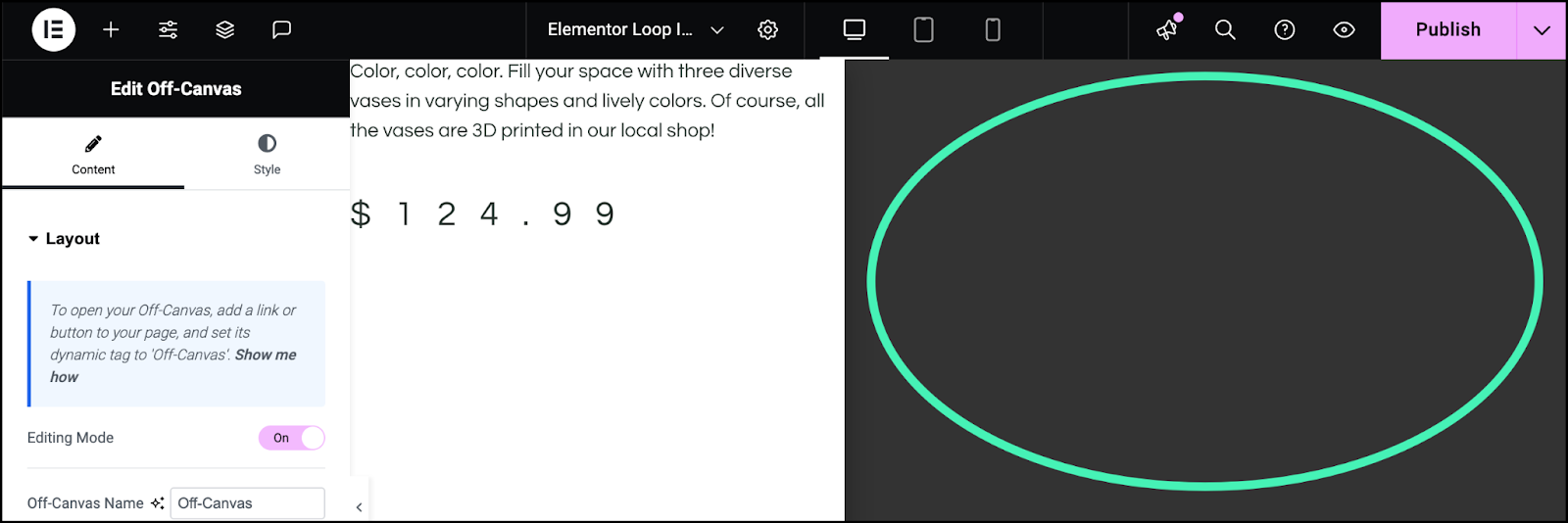This screenshot has width=1568, height=523.
Task: Open the Structure layers icon
Action: [x=224, y=29]
